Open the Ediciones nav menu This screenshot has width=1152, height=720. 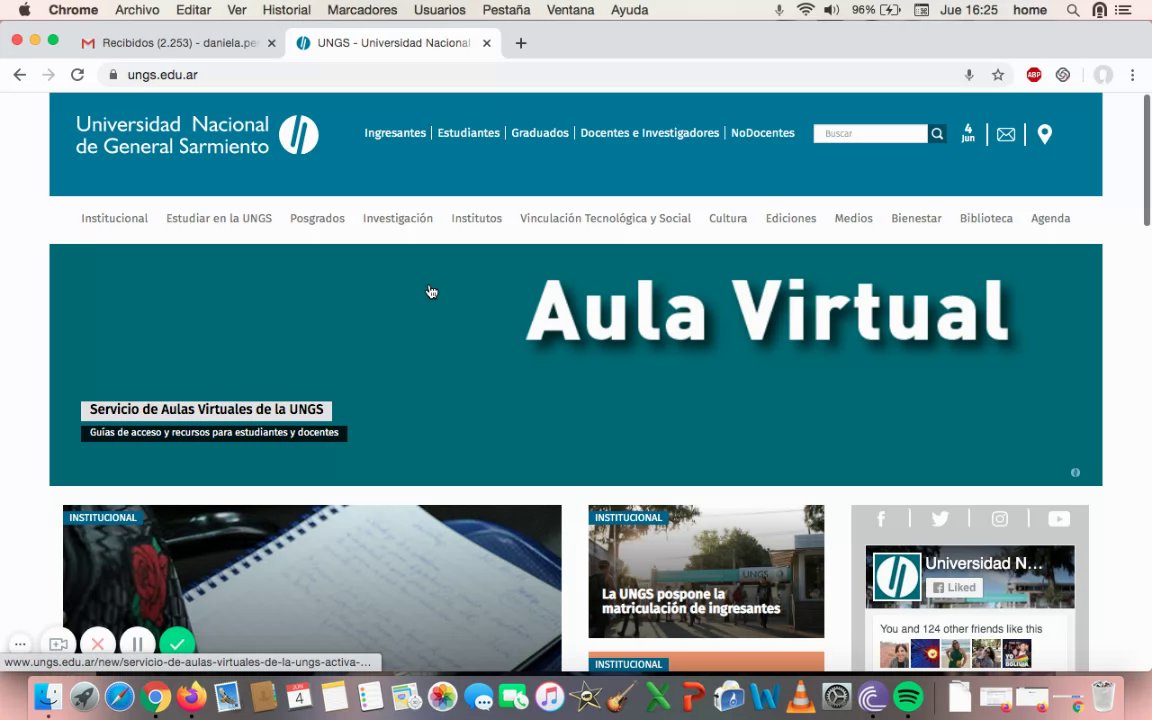point(791,218)
